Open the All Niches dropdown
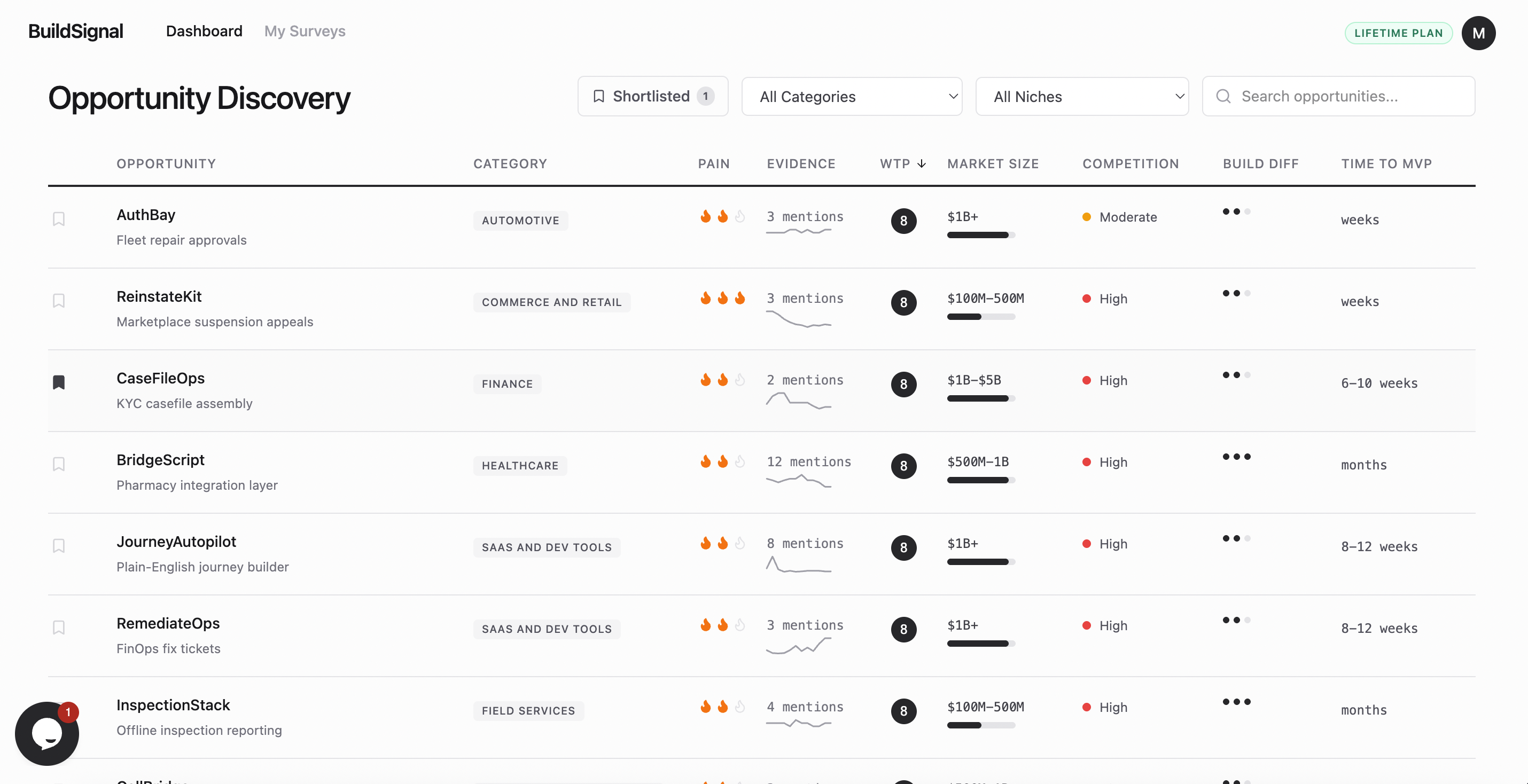This screenshot has width=1528, height=784. coord(1081,97)
